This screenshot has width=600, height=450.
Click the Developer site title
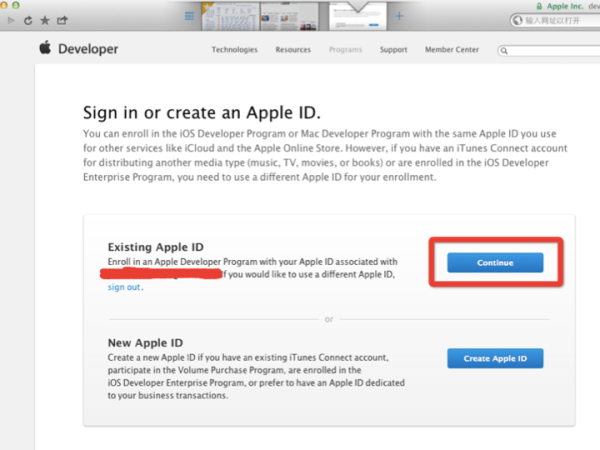[x=88, y=49]
